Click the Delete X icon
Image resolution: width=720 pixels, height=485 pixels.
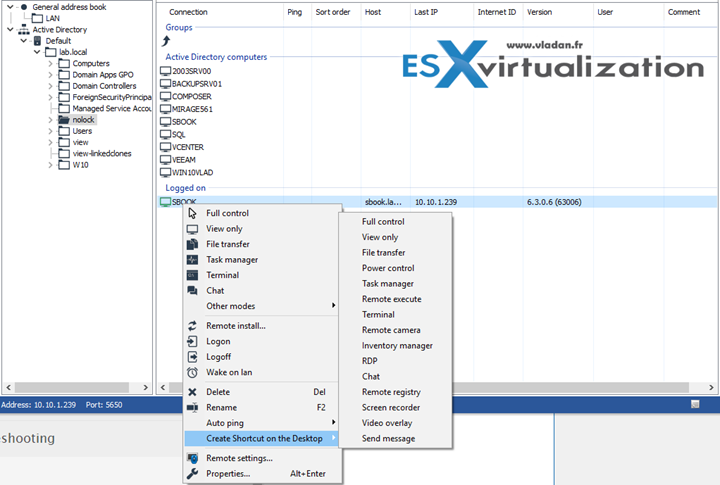192,392
